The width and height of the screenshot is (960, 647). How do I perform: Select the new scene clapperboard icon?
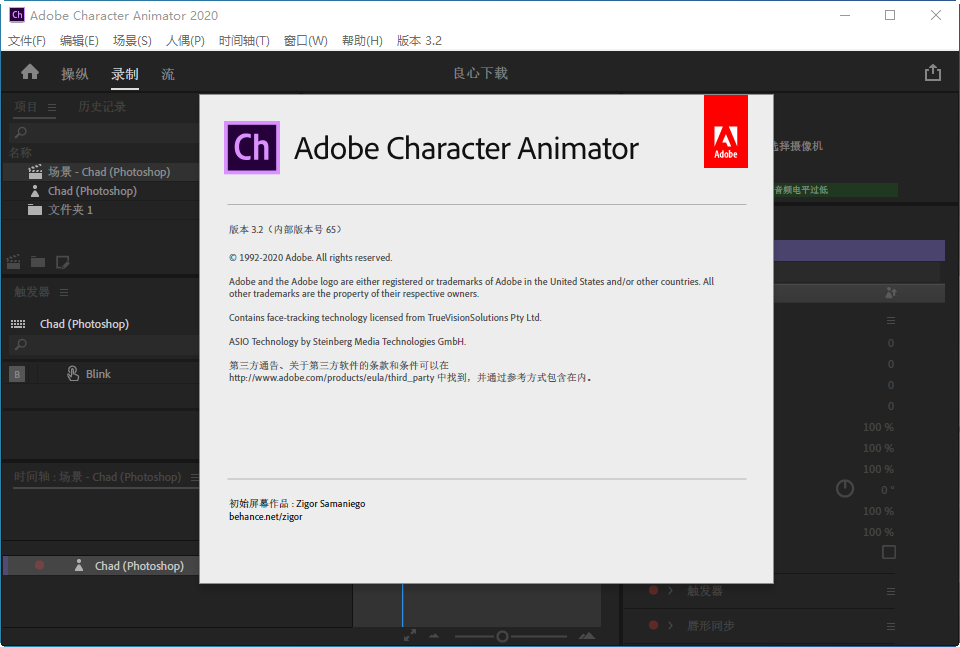pyautogui.click(x=14, y=262)
